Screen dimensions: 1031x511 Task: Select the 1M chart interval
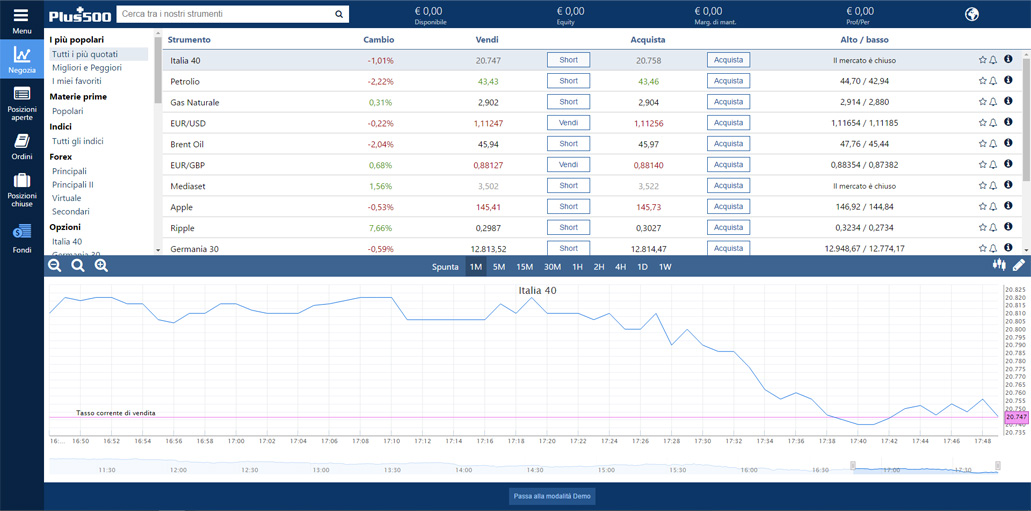pos(476,267)
